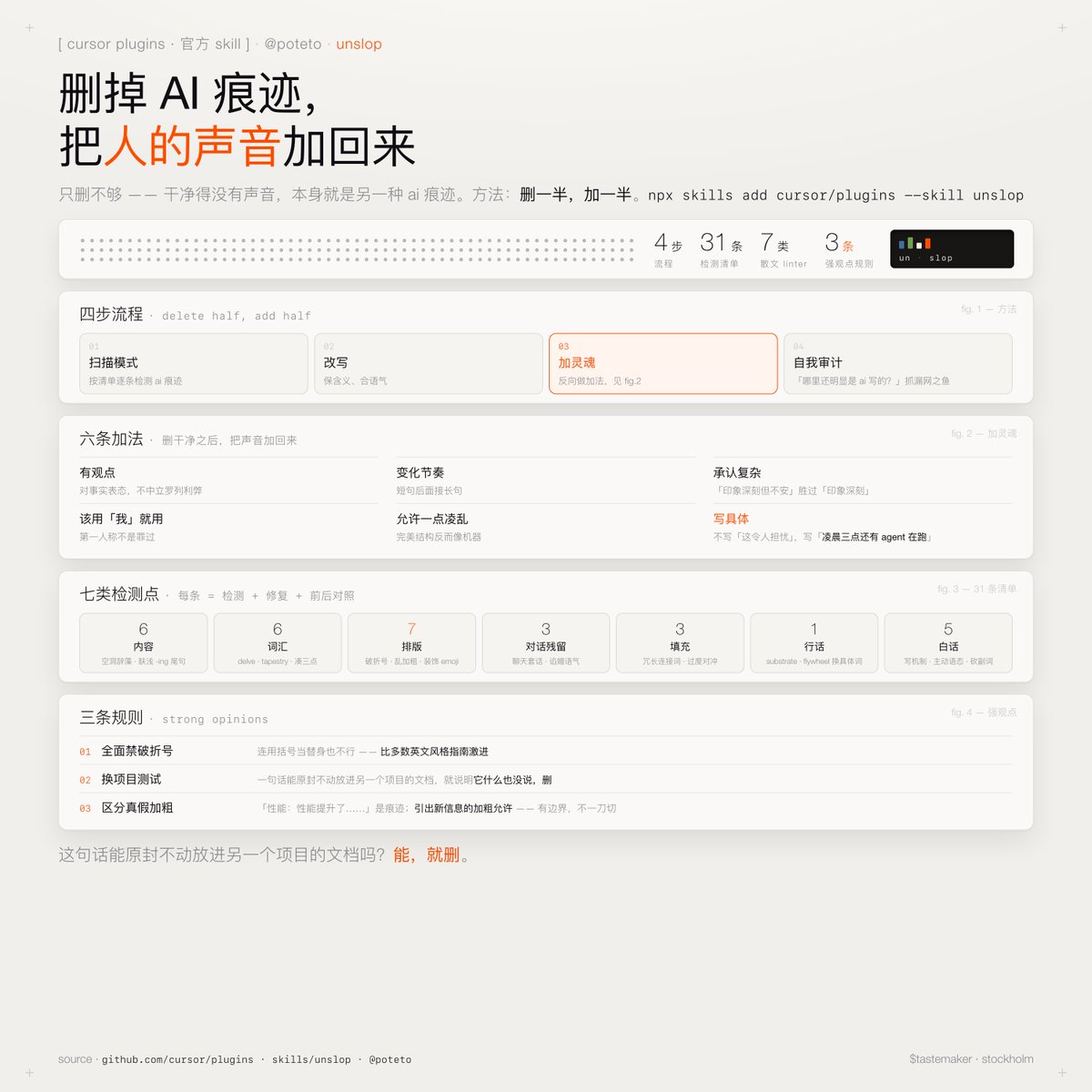
Task: Select highlighted step card 03 '加灵魂'
Action: pos(663,364)
